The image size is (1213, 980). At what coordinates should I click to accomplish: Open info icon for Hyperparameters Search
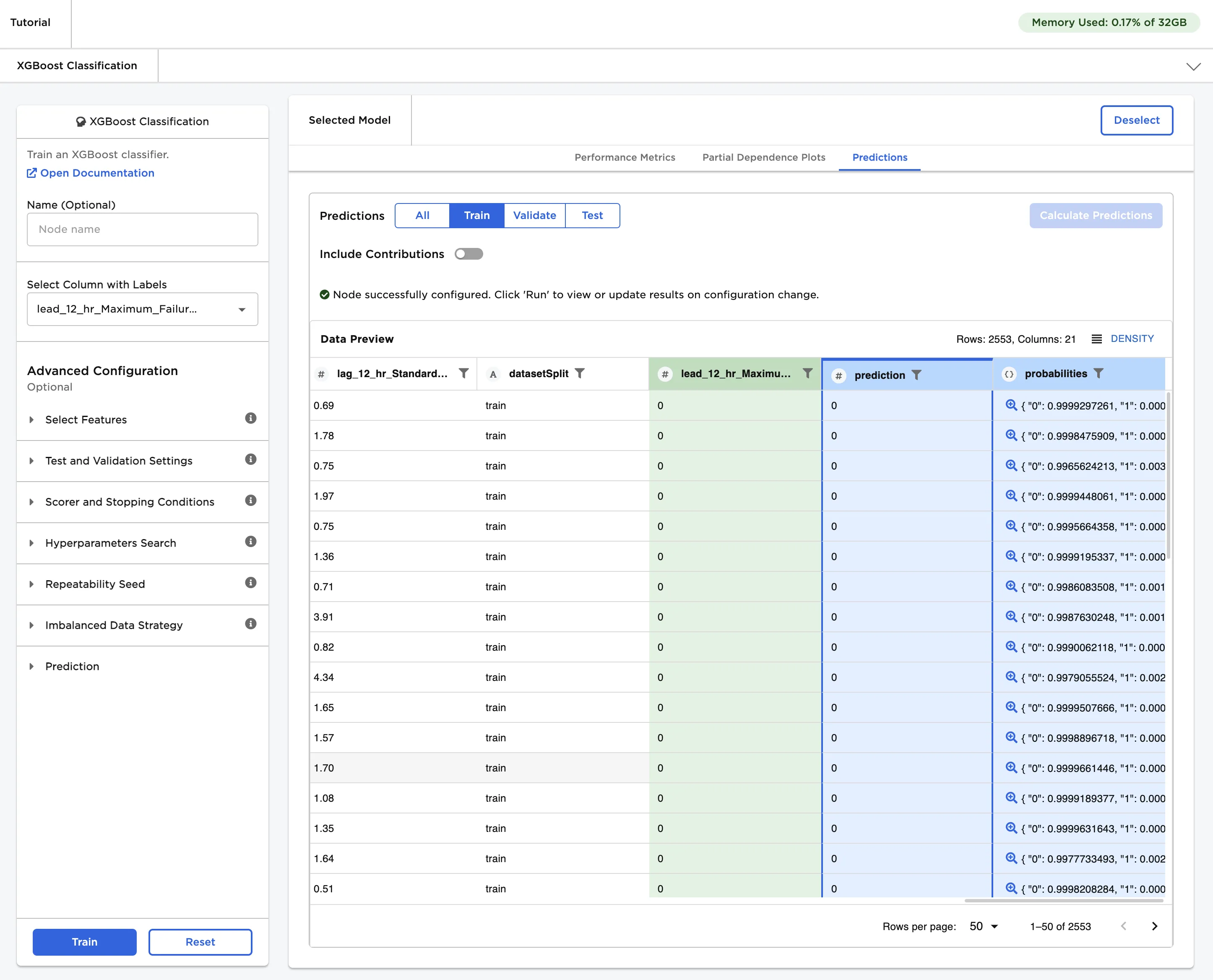(251, 542)
